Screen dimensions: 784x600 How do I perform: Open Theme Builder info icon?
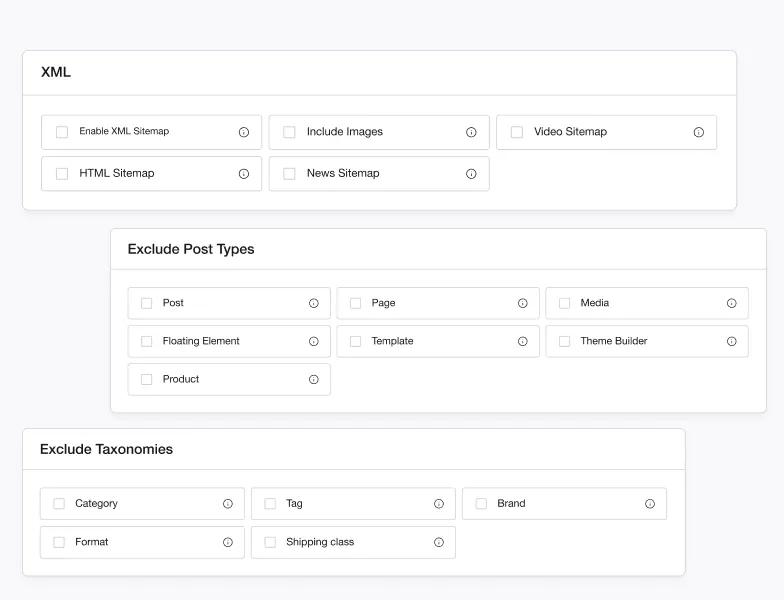pyautogui.click(x=732, y=341)
